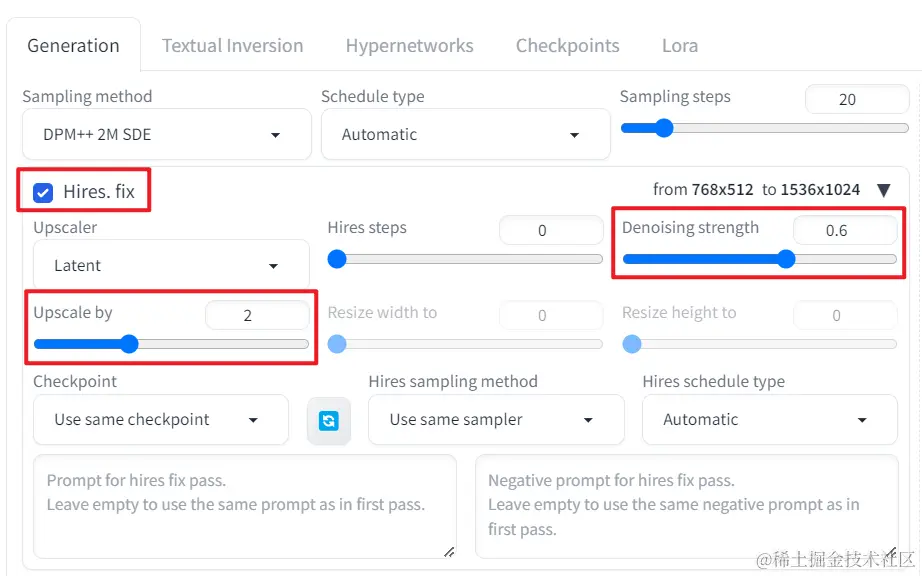
Task: Click the Hires steps number field
Action: [551, 230]
